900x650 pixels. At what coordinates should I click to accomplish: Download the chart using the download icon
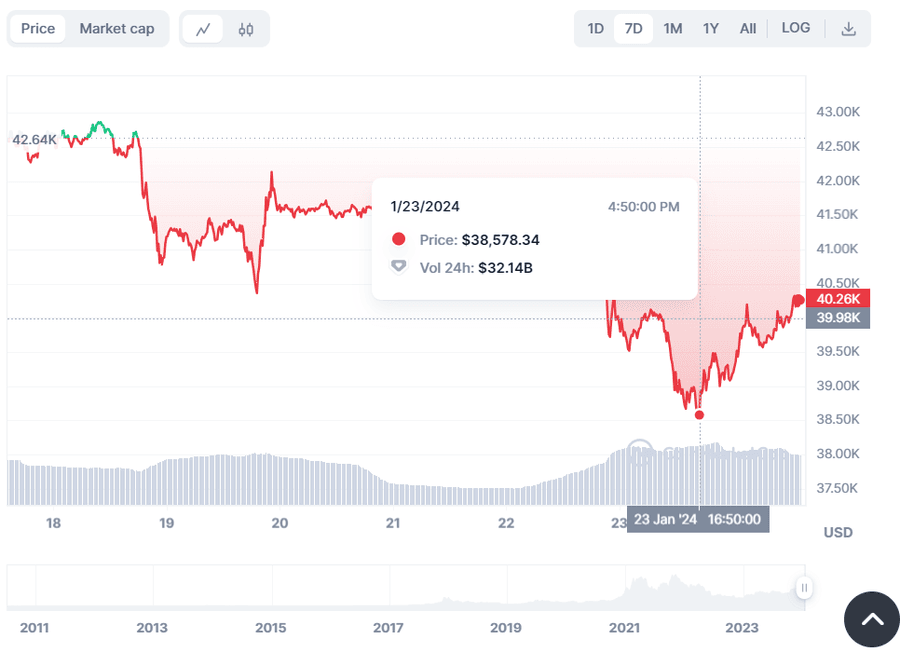(x=849, y=29)
